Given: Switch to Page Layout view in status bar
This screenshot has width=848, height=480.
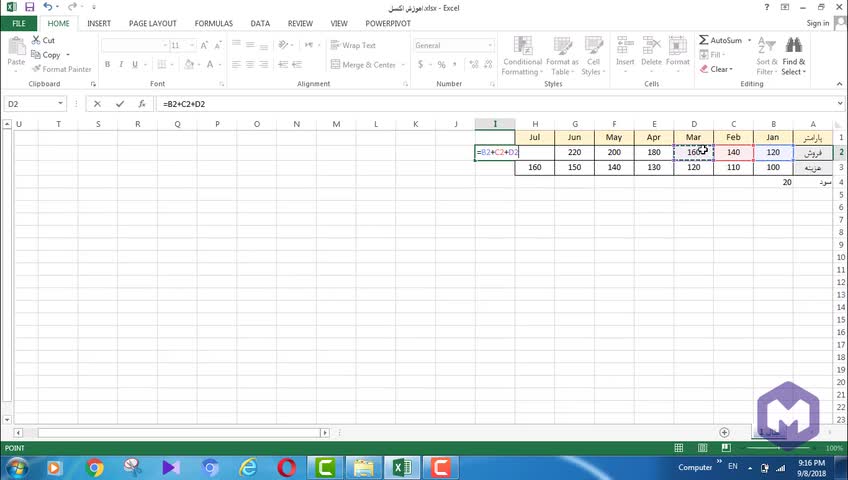Looking at the screenshot, I should (x=703, y=448).
